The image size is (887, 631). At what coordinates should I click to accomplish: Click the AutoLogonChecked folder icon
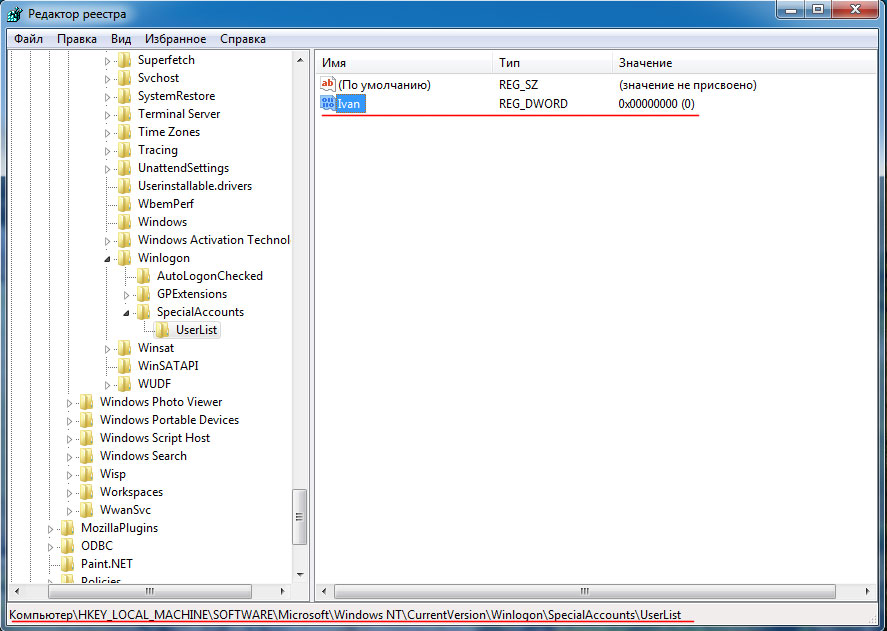pos(144,276)
